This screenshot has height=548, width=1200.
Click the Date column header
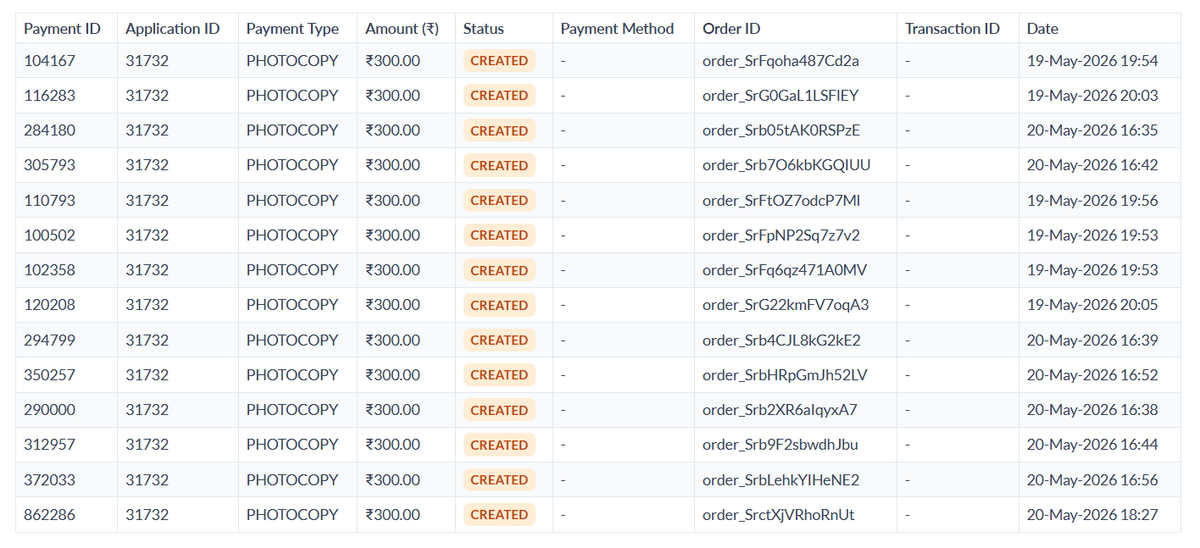tap(1042, 29)
